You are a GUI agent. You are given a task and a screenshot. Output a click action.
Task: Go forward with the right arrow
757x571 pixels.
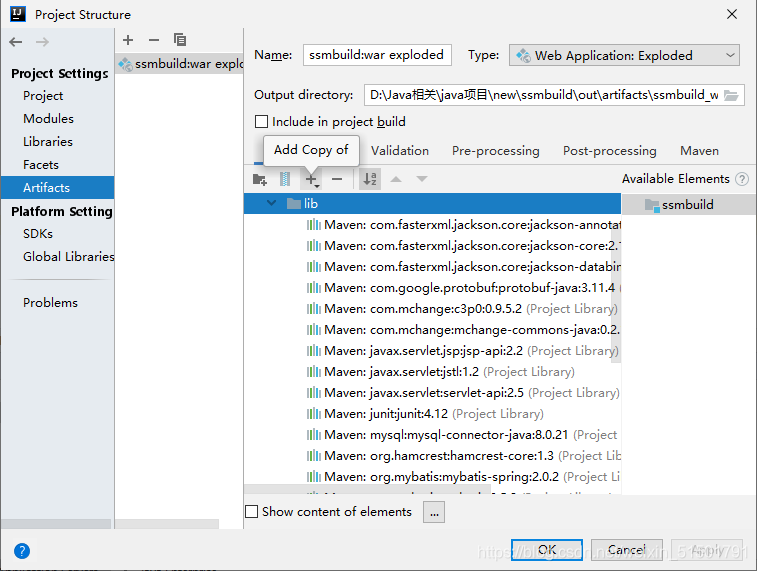(42, 42)
